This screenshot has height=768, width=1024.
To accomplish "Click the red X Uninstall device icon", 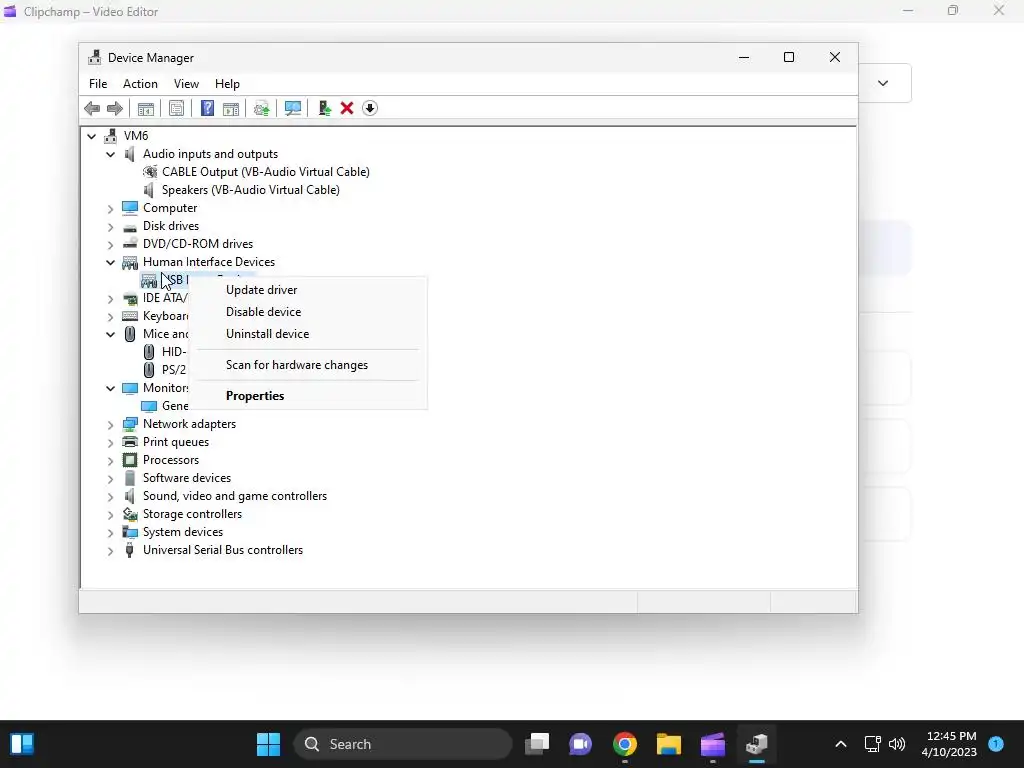I will (347, 108).
